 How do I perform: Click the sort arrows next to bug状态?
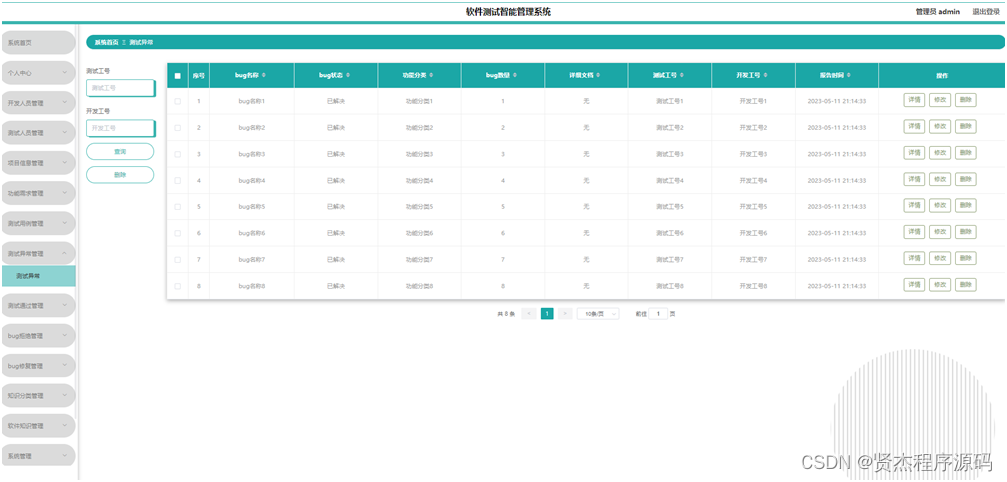[x=347, y=76]
